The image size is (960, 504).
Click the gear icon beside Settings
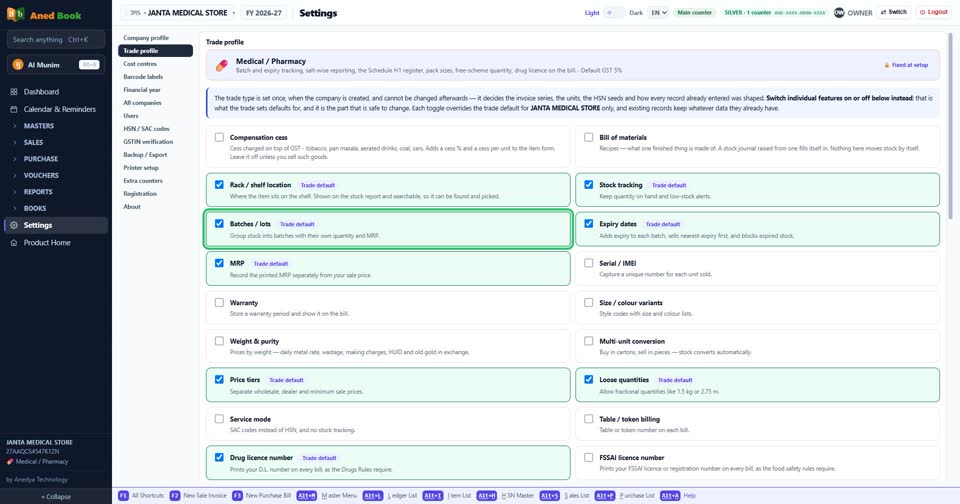click(14, 225)
